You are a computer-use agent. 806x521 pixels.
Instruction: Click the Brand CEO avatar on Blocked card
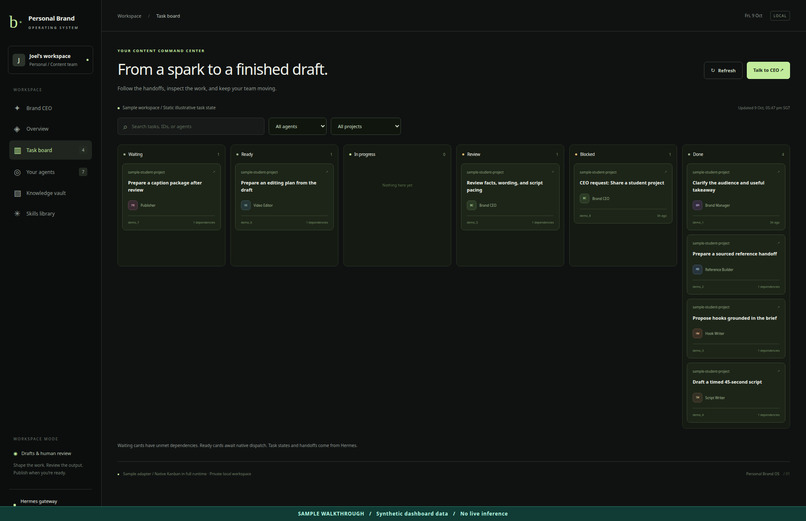pos(584,198)
